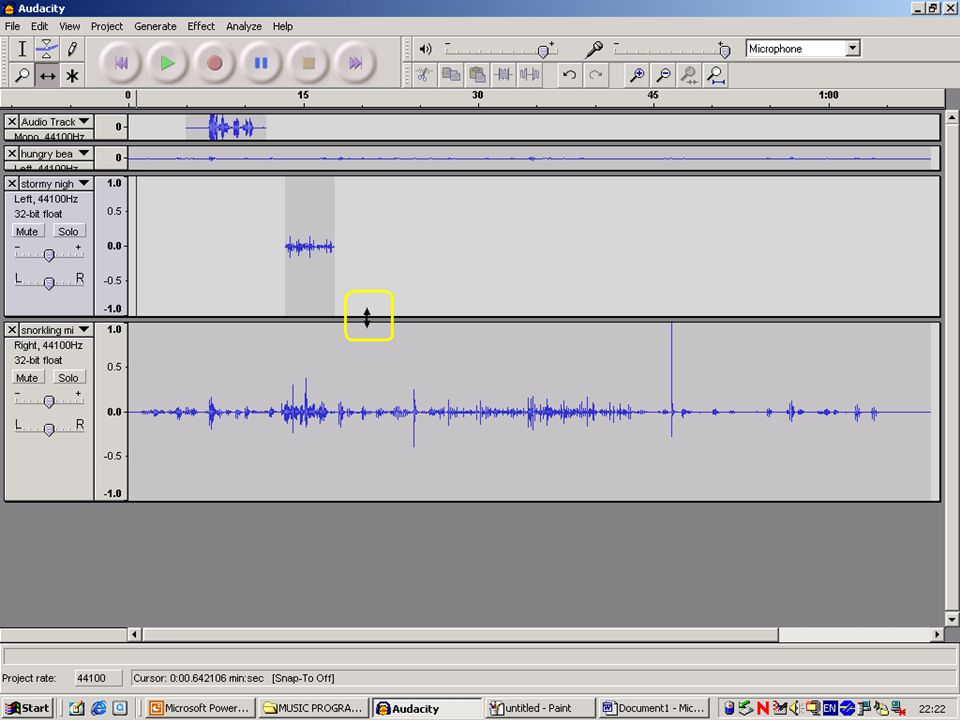The width and height of the screenshot is (960, 720).
Task: Click the output speaker volume icon
Action: (426, 49)
